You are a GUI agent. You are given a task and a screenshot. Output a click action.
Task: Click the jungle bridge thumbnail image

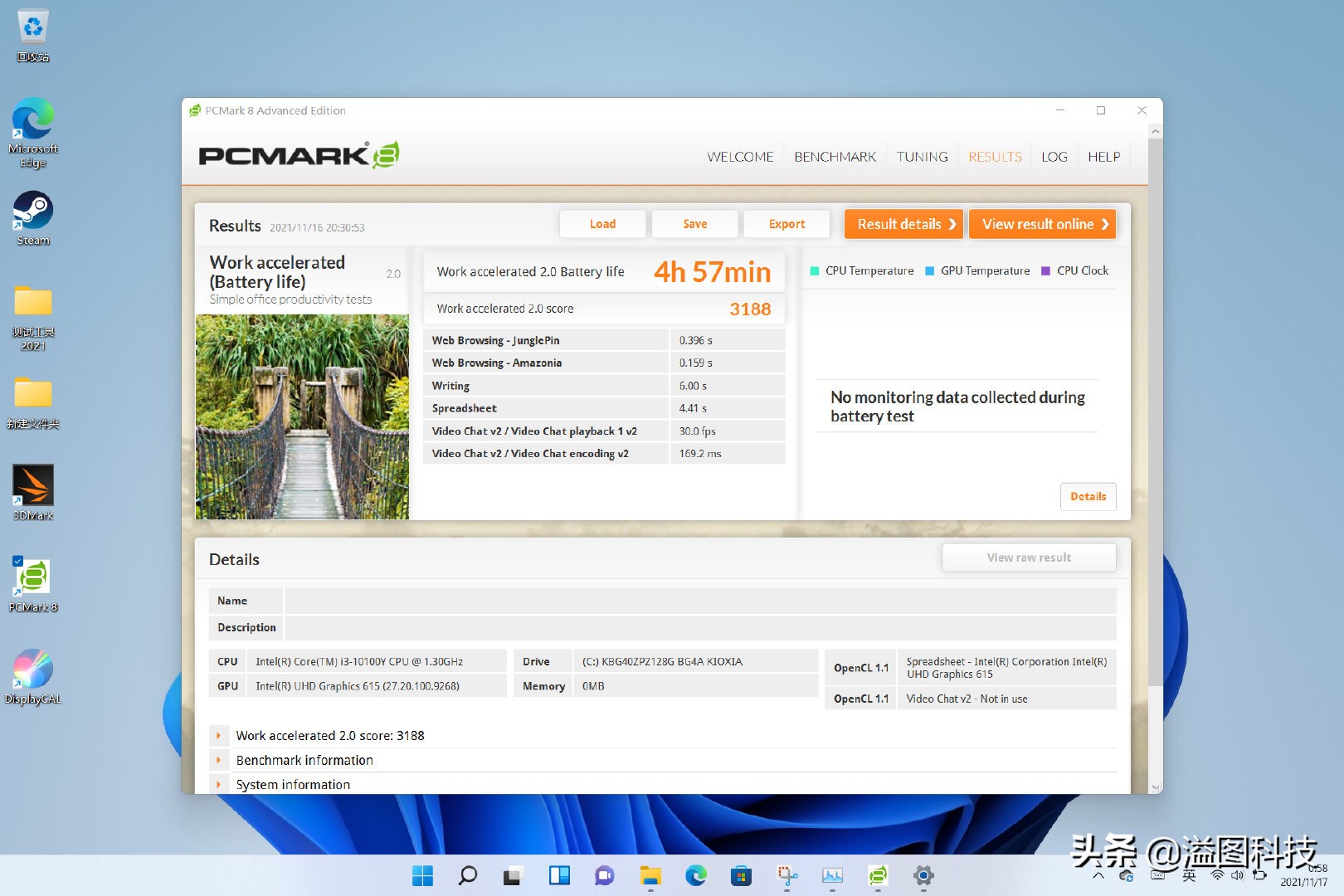pos(302,416)
